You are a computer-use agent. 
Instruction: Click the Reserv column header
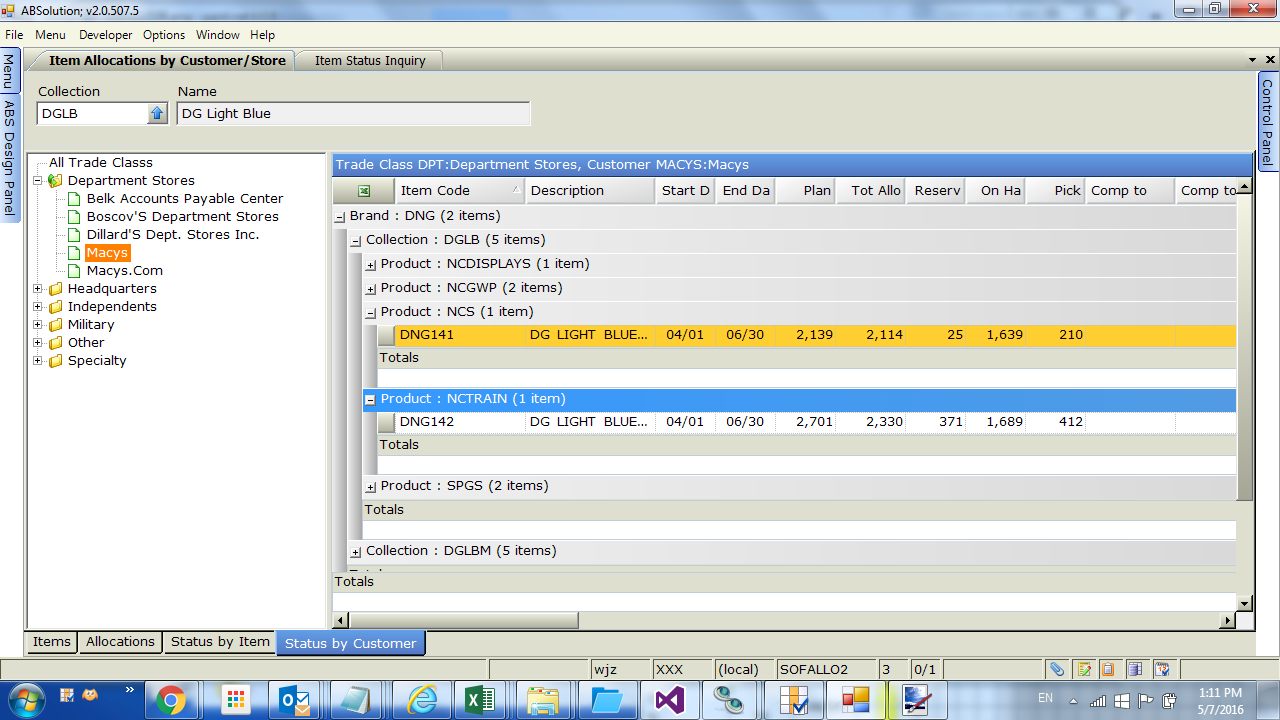[x=935, y=191]
